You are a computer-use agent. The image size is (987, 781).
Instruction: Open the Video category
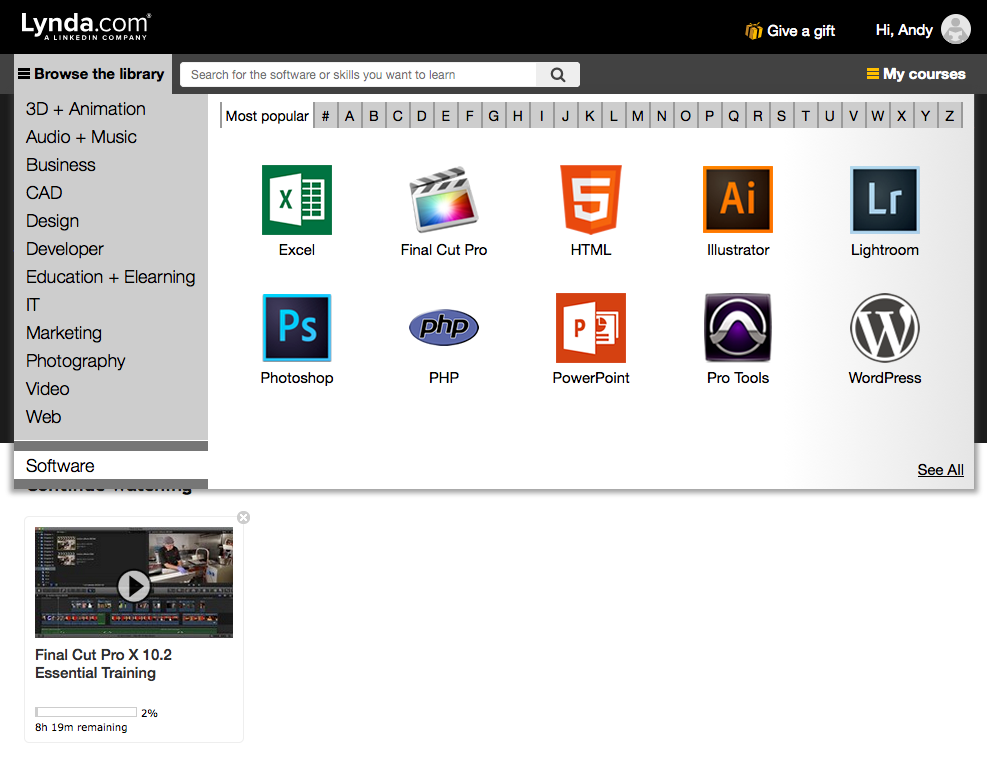48,389
